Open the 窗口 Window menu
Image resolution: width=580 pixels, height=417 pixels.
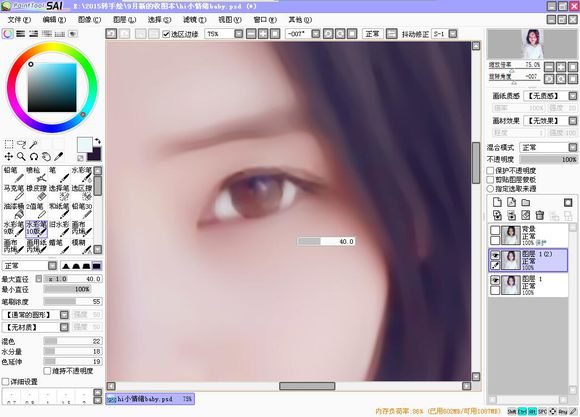coord(265,20)
